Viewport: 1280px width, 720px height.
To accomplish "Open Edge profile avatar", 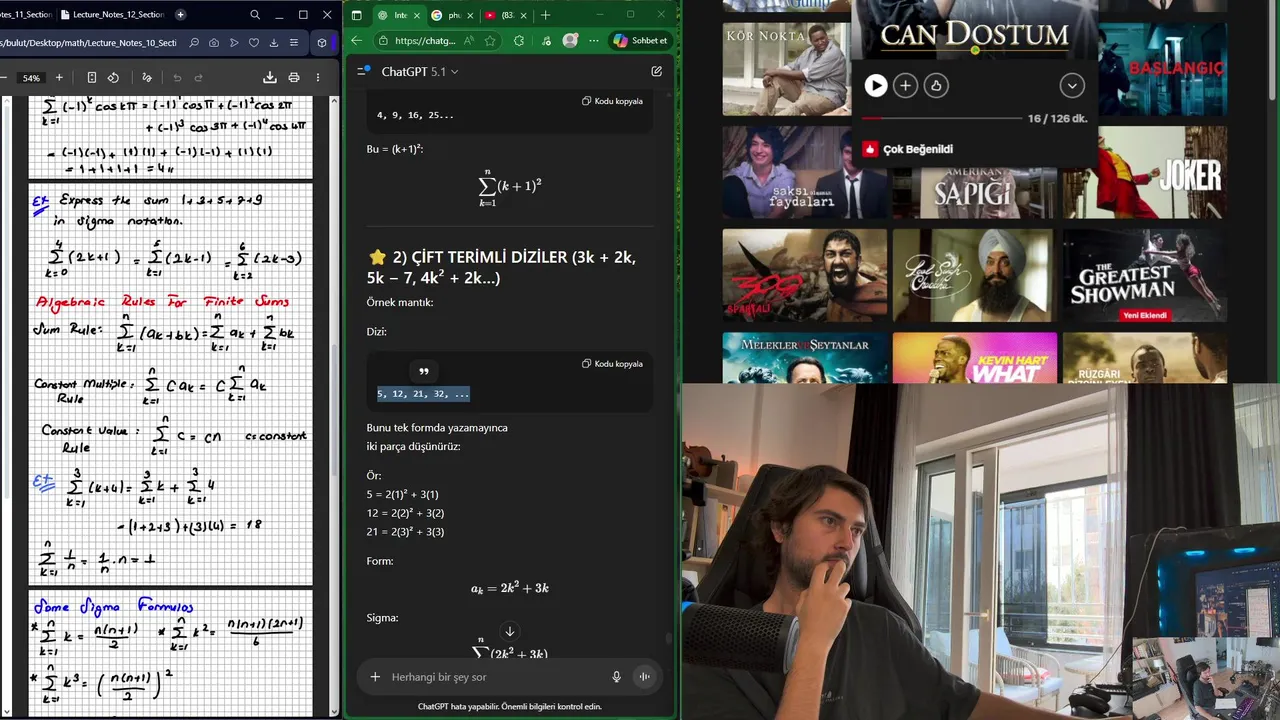I will click(570, 41).
